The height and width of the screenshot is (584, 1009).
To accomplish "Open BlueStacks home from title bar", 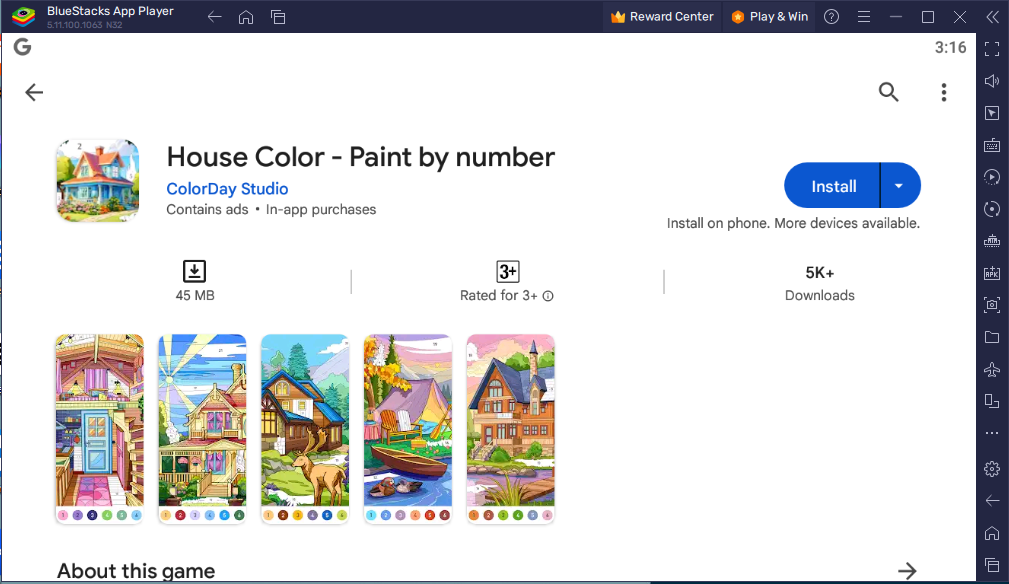I will (246, 17).
